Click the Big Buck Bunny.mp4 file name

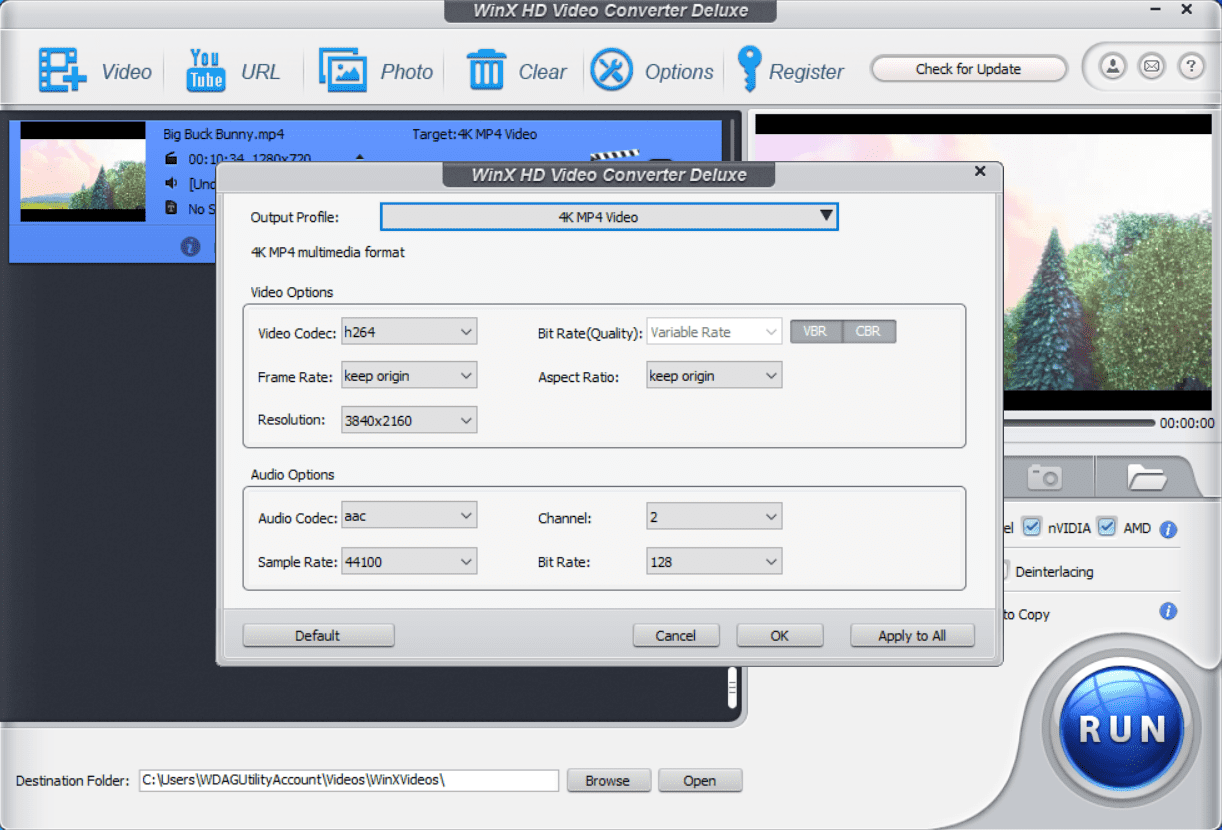(223, 134)
